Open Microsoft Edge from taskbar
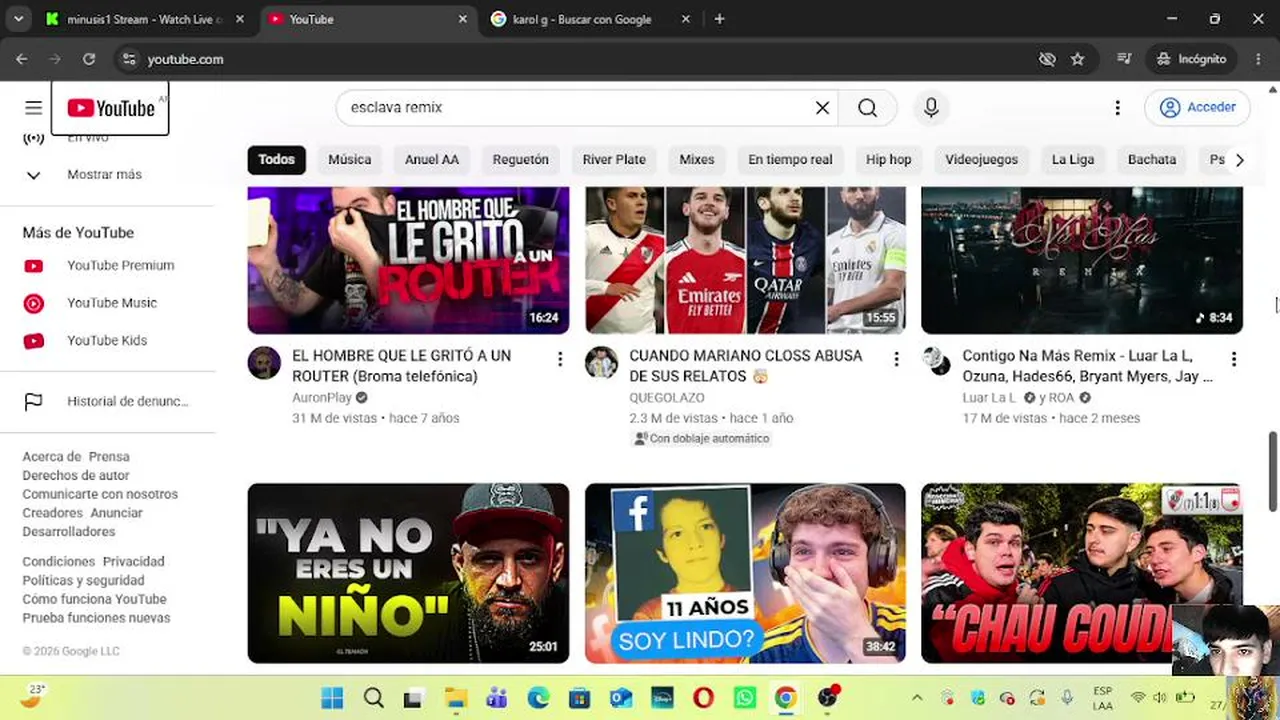Screen dimensions: 1280x720 pyautogui.click(x=538, y=698)
